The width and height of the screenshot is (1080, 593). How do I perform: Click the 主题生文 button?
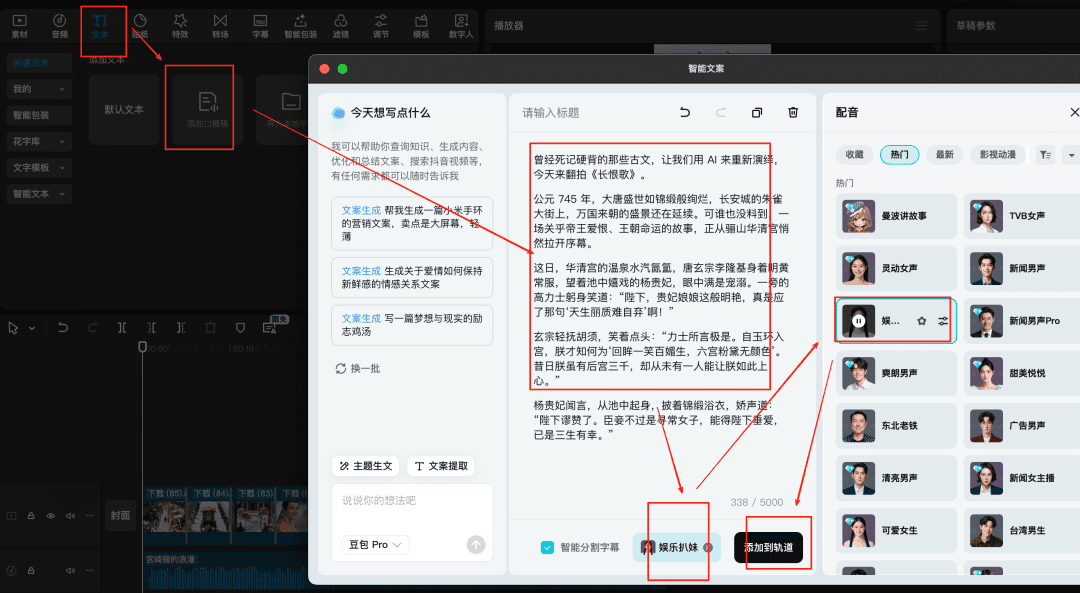pos(366,466)
